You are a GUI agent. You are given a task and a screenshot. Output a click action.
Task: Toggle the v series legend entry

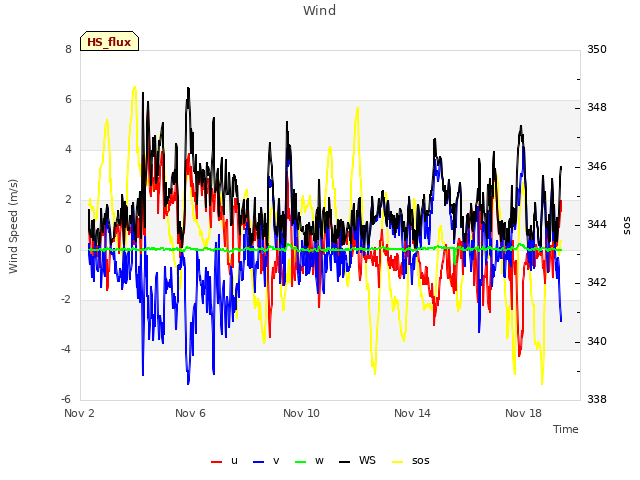click(266, 460)
